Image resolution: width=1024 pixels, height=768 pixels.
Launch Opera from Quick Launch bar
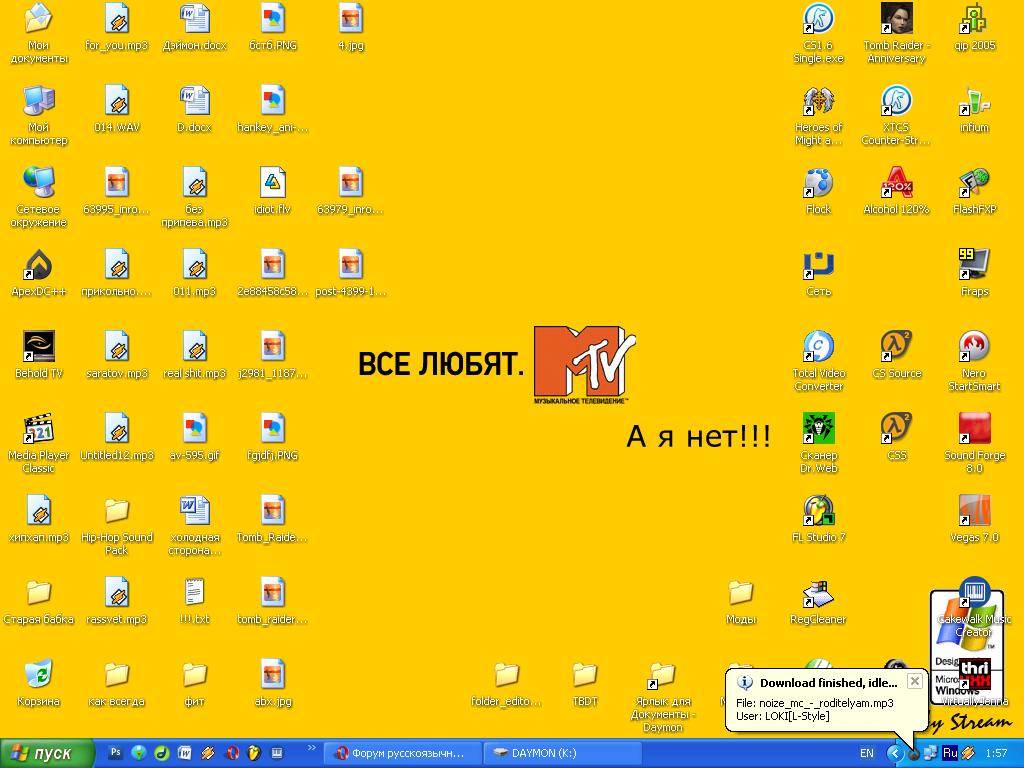point(231,753)
